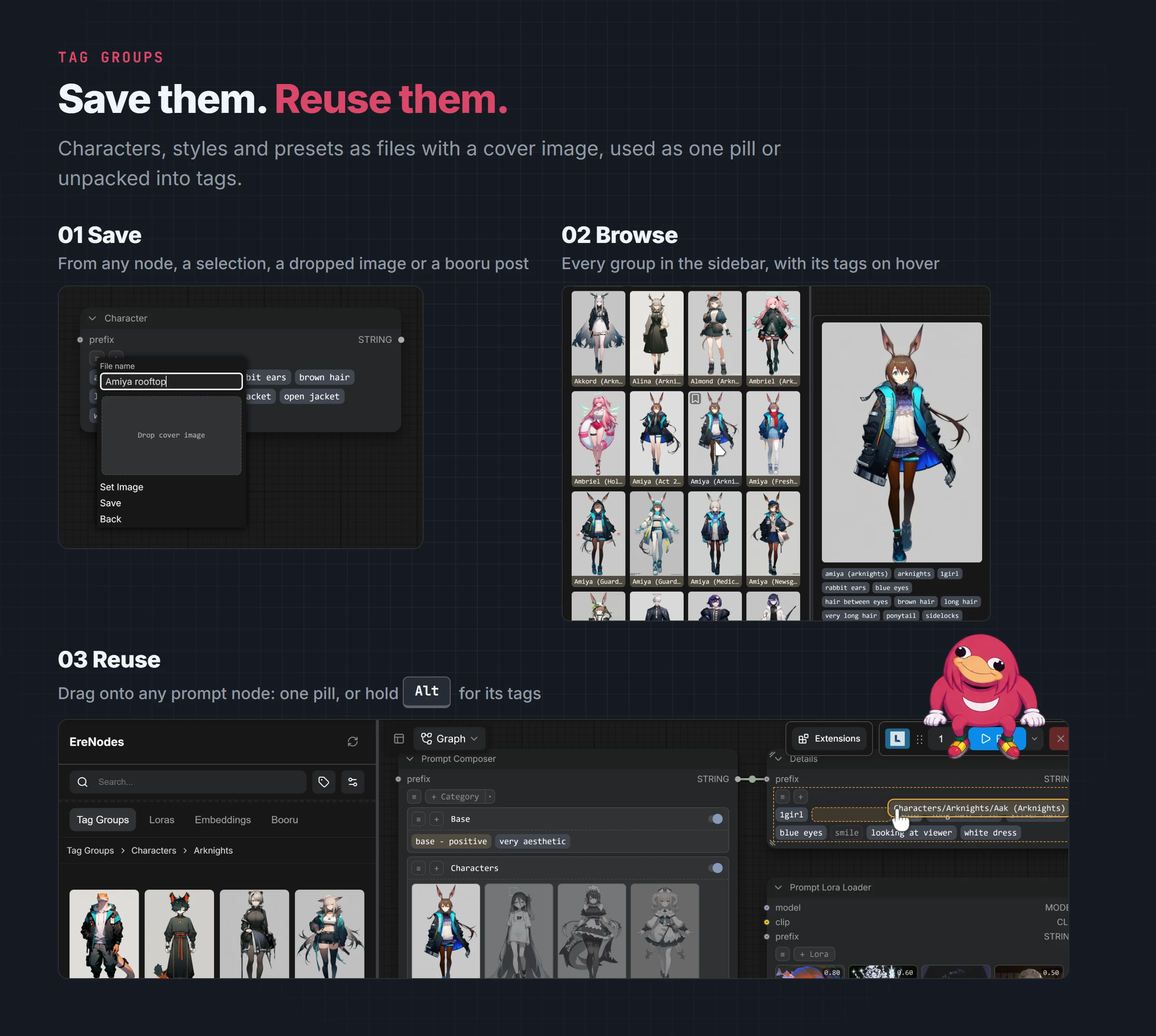This screenshot has width=1156, height=1036.
Task: Click Characters in the breadcrumb
Action: pos(154,850)
